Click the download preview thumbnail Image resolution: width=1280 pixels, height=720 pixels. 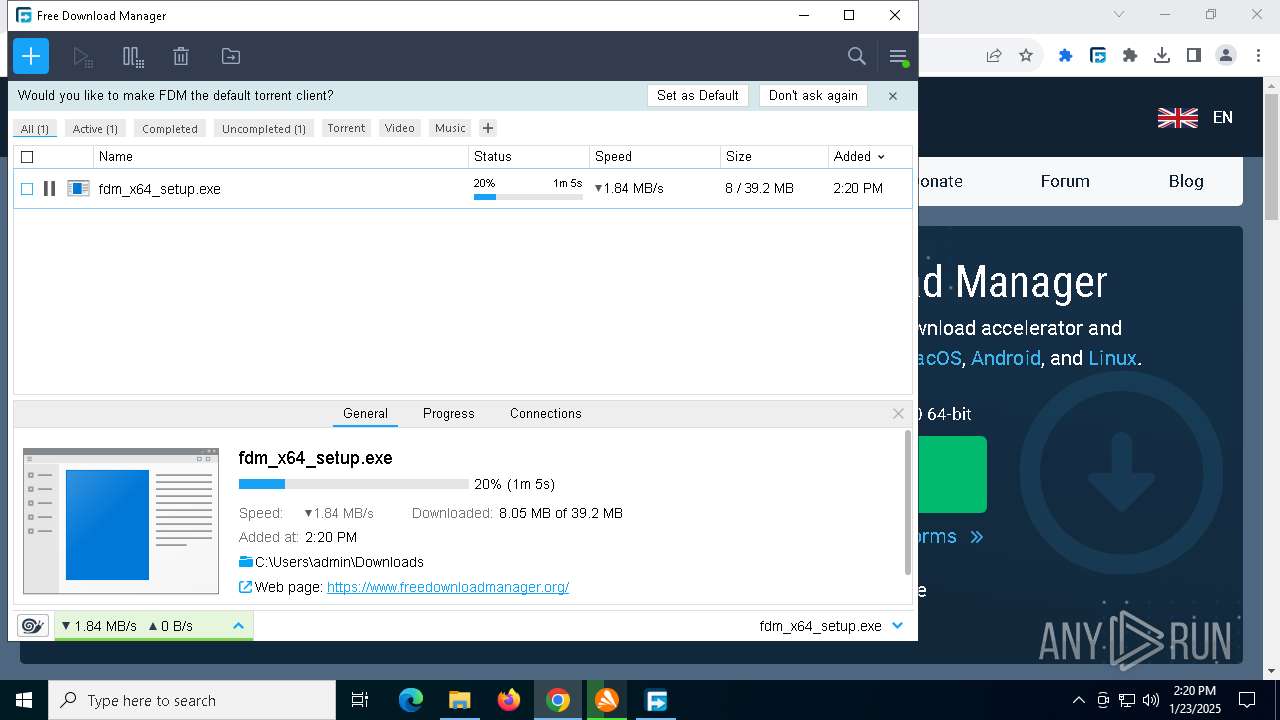121,521
